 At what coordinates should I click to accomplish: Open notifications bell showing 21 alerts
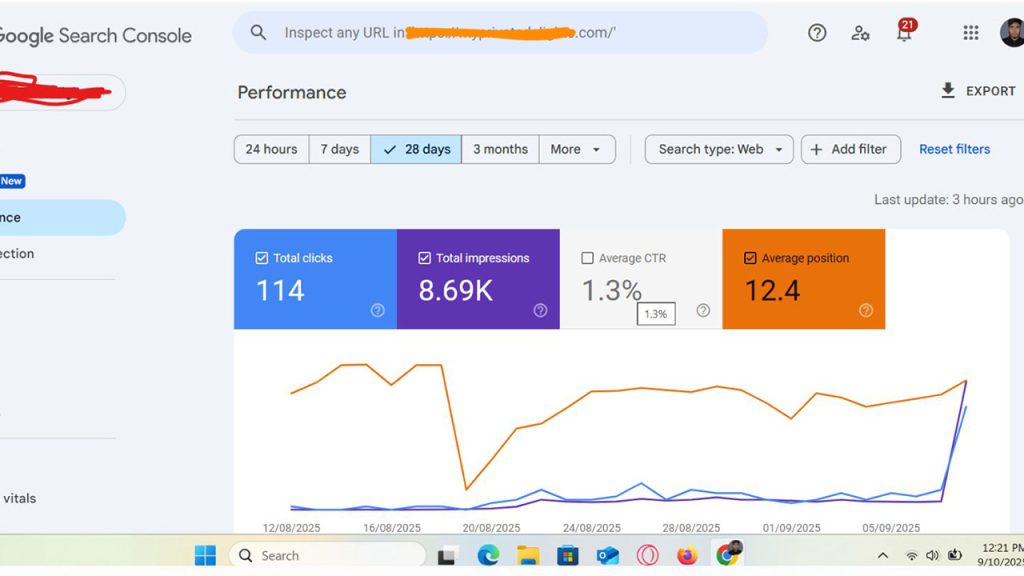pos(905,32)
